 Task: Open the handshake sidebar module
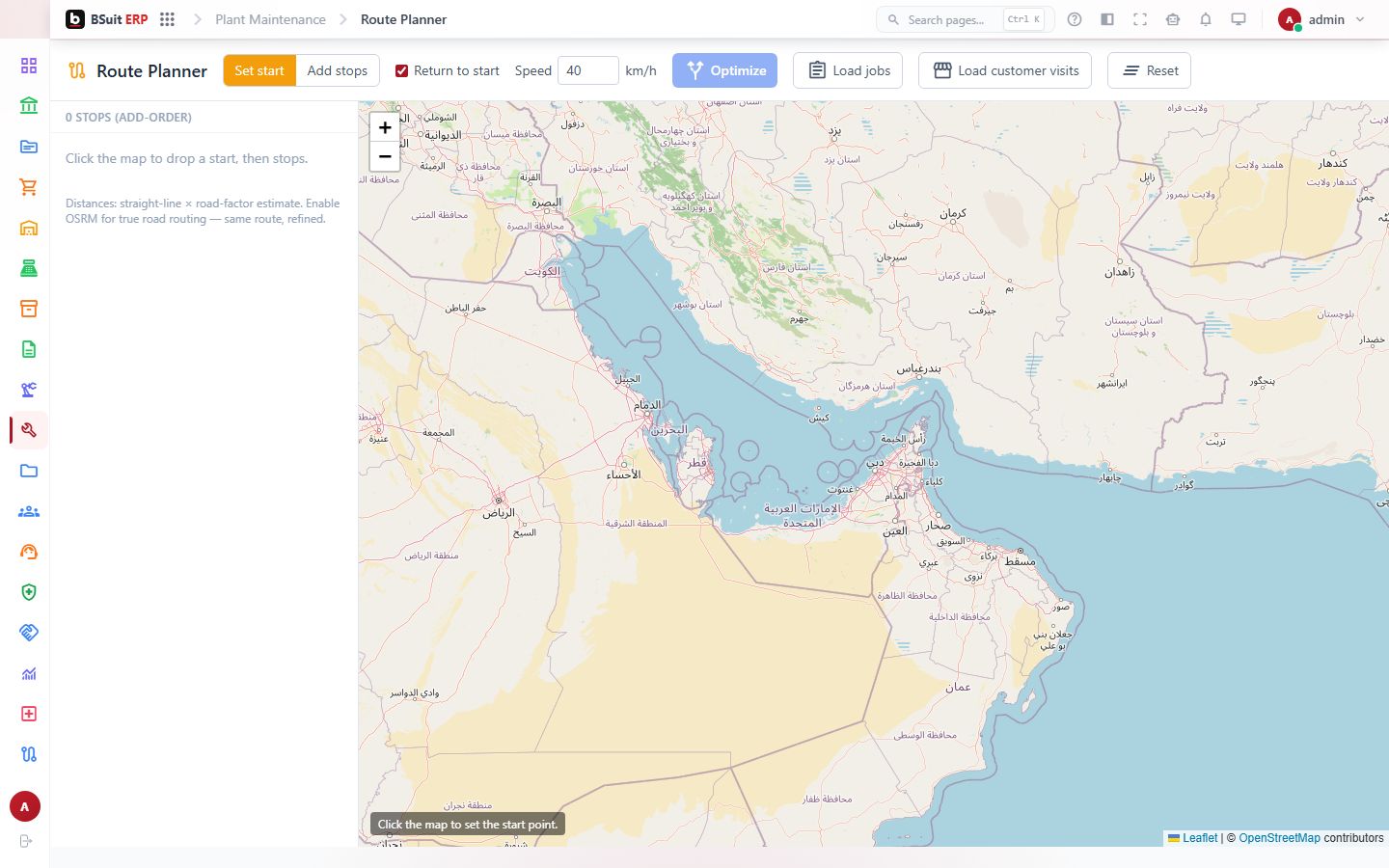pos(29,633)
